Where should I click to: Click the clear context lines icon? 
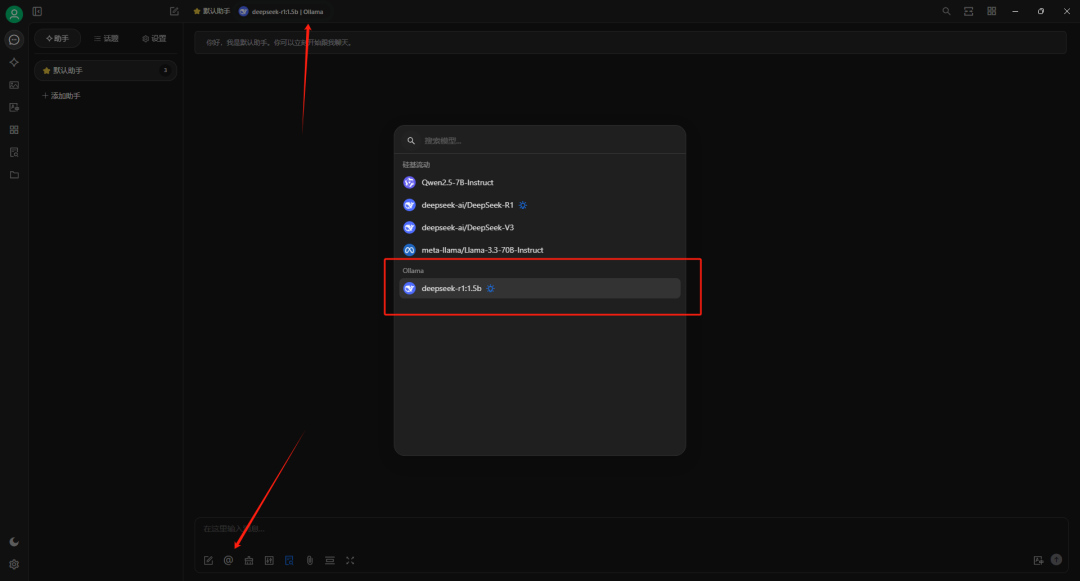click(x=330, y=560)
